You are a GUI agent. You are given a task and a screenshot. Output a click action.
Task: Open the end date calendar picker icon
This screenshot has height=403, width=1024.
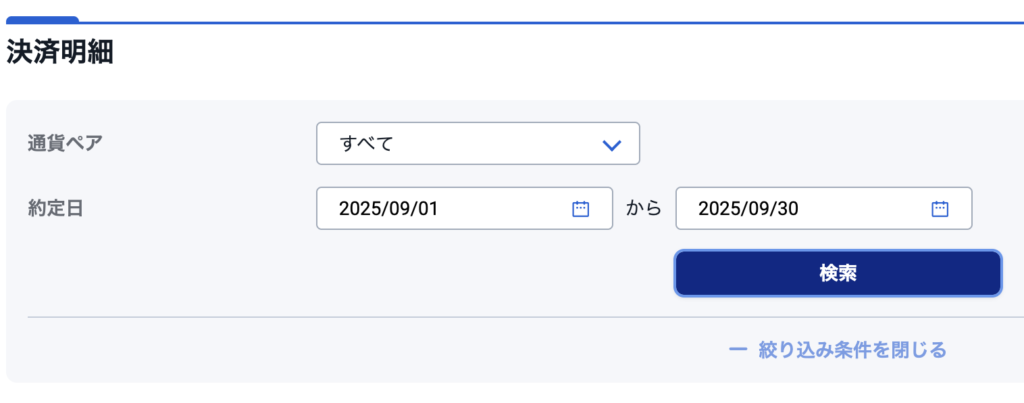click(x=940, y=209)
